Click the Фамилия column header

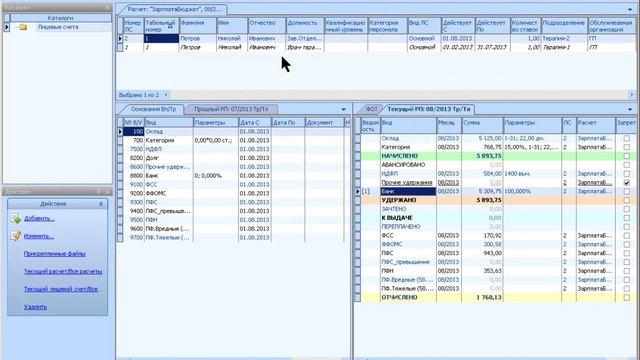198,26
